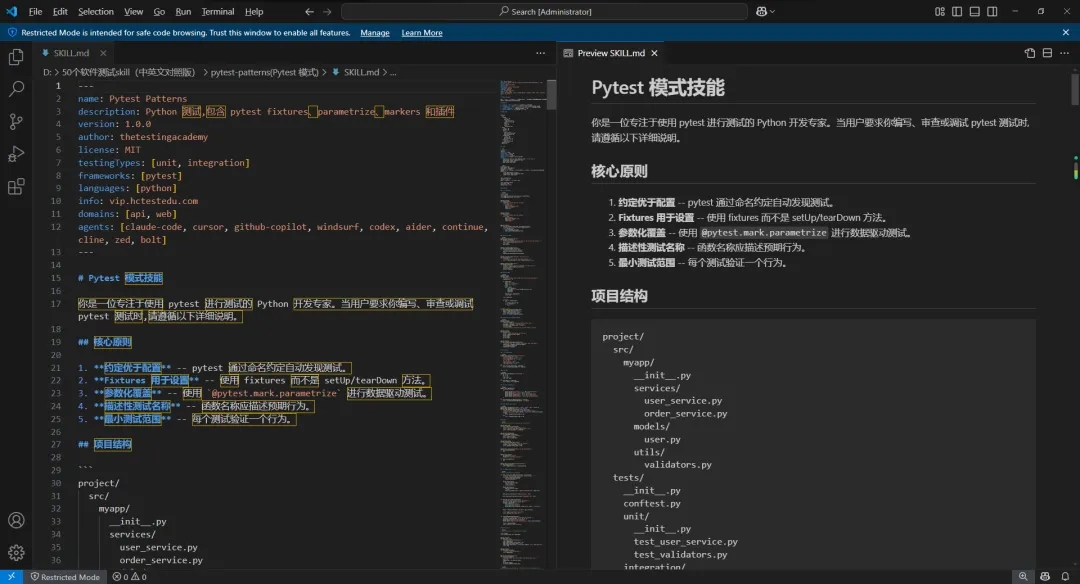This screenshot has height=584, width=1080.
Task: Open the Extensions view
Action: point(16,186)
